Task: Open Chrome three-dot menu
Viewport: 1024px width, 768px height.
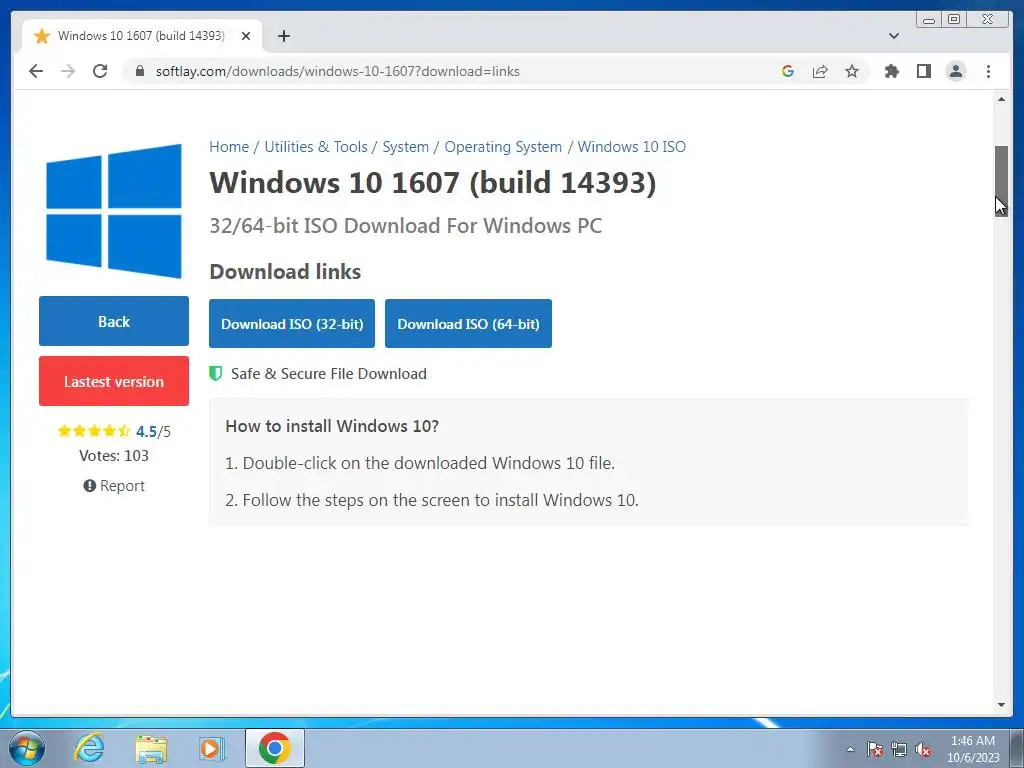Action: point(988,71)
